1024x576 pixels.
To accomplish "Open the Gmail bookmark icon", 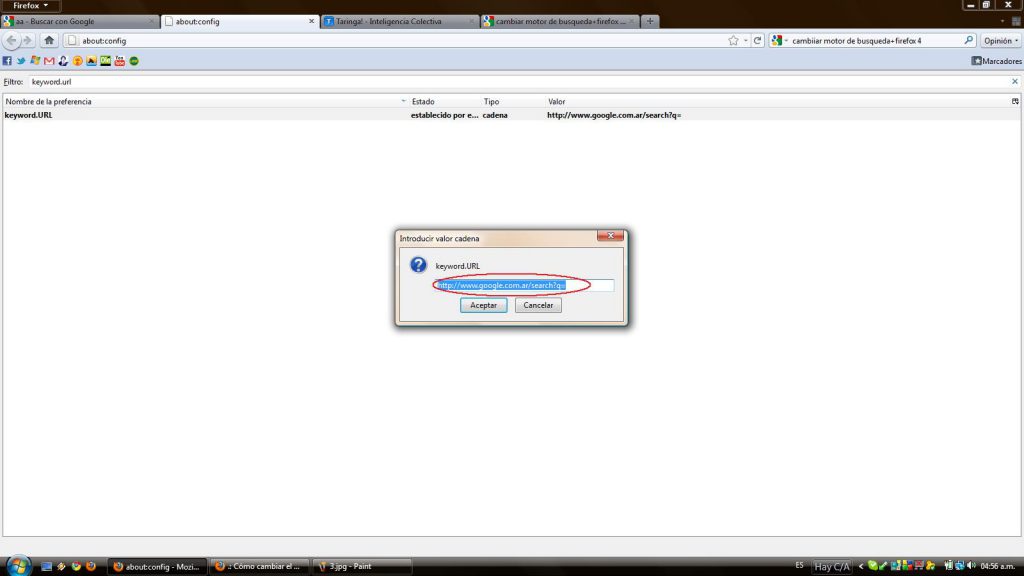I will tap(49, 61).
